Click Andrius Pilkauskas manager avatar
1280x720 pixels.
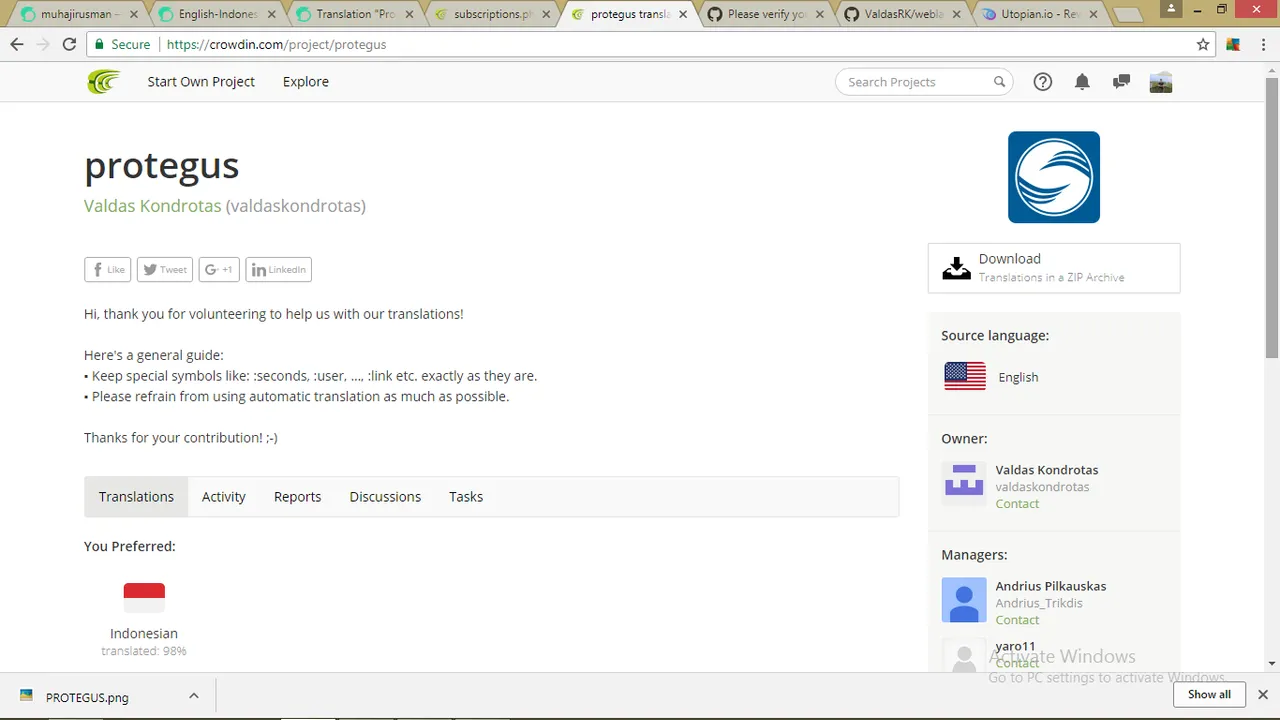[x=964, y=600]
